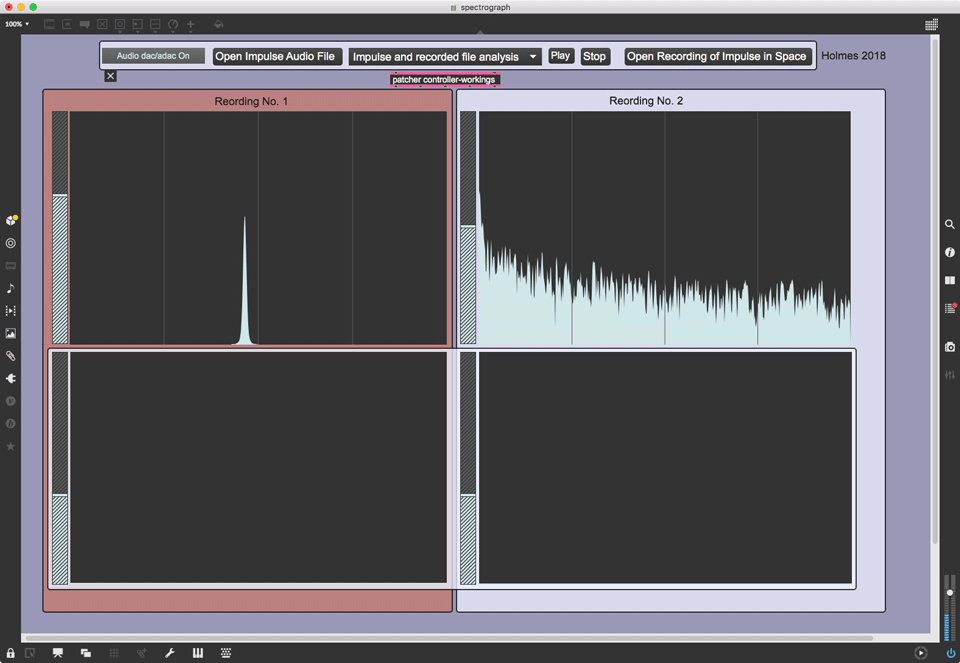The image size is (960, 663).
Task: Toggle the snap-to-object icon in bottom toolbar
Action: pyautogui.click(x=142, y=653)
